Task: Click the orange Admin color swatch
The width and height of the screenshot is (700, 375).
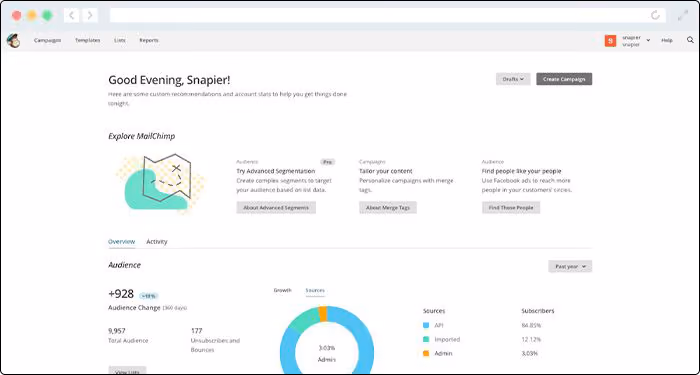Action: 426,353
